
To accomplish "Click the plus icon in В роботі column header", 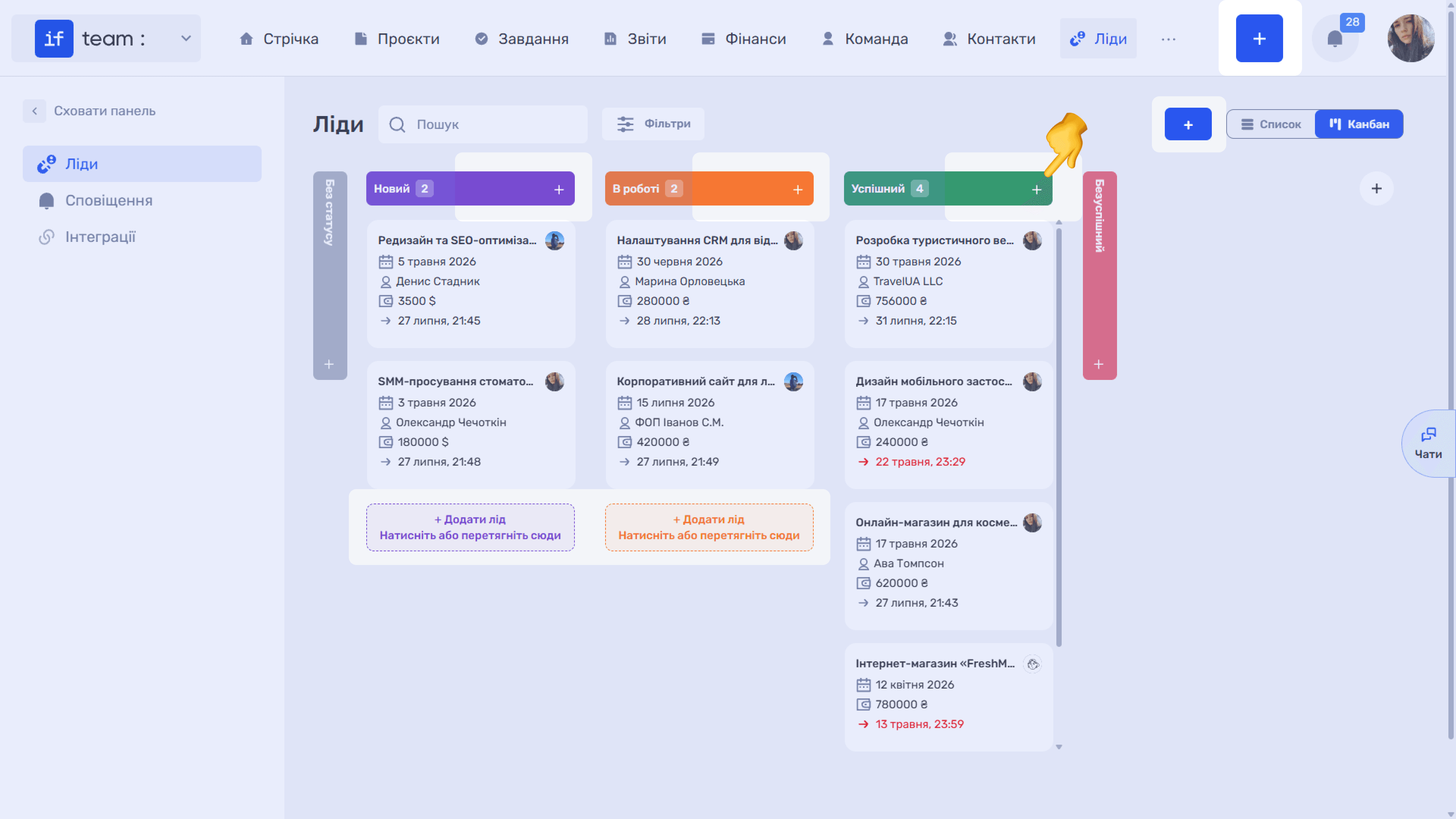I will pyautogui.click(x=797, y=189).
